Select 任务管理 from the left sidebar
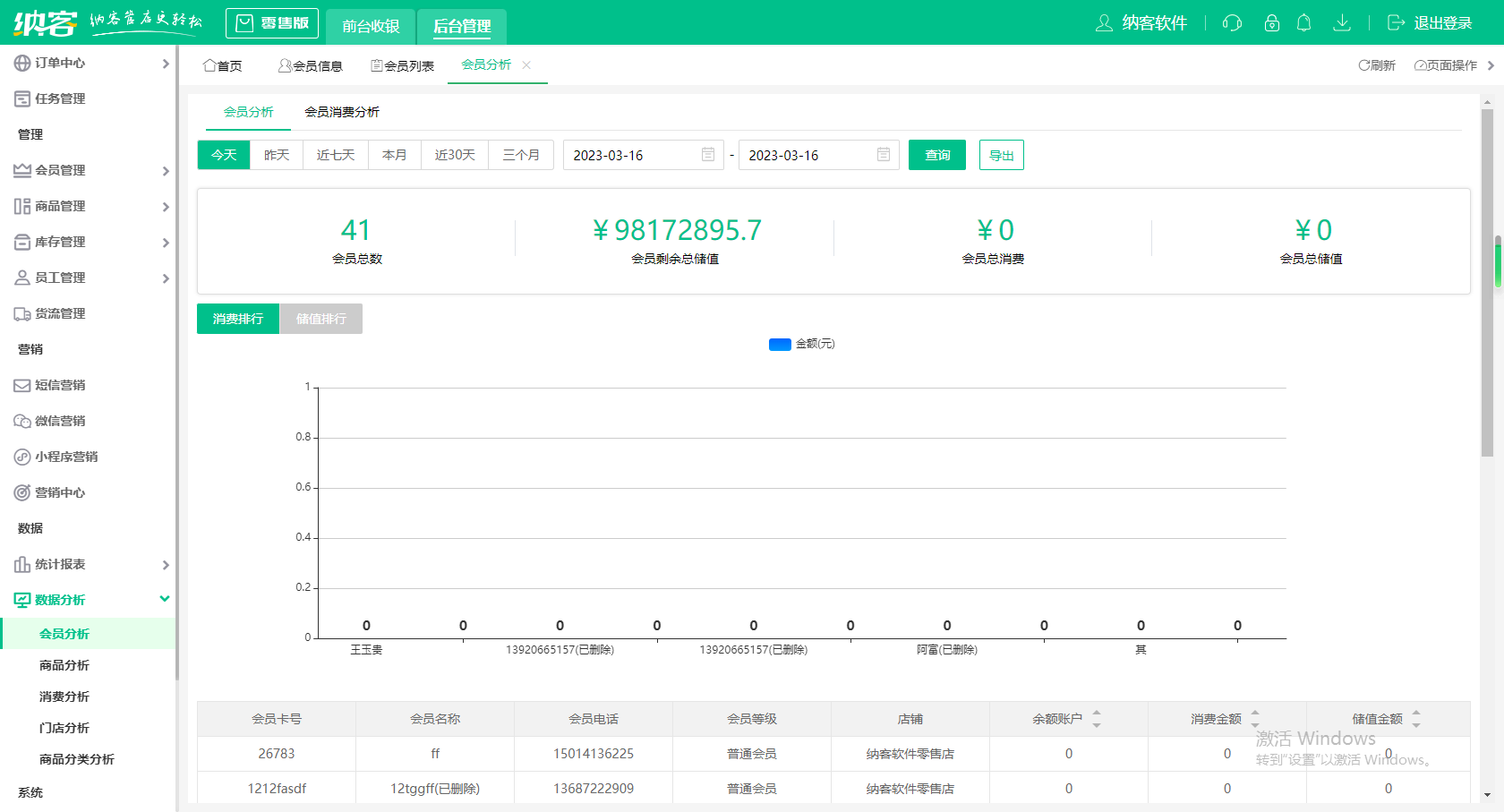 click(x=57, y=98)
